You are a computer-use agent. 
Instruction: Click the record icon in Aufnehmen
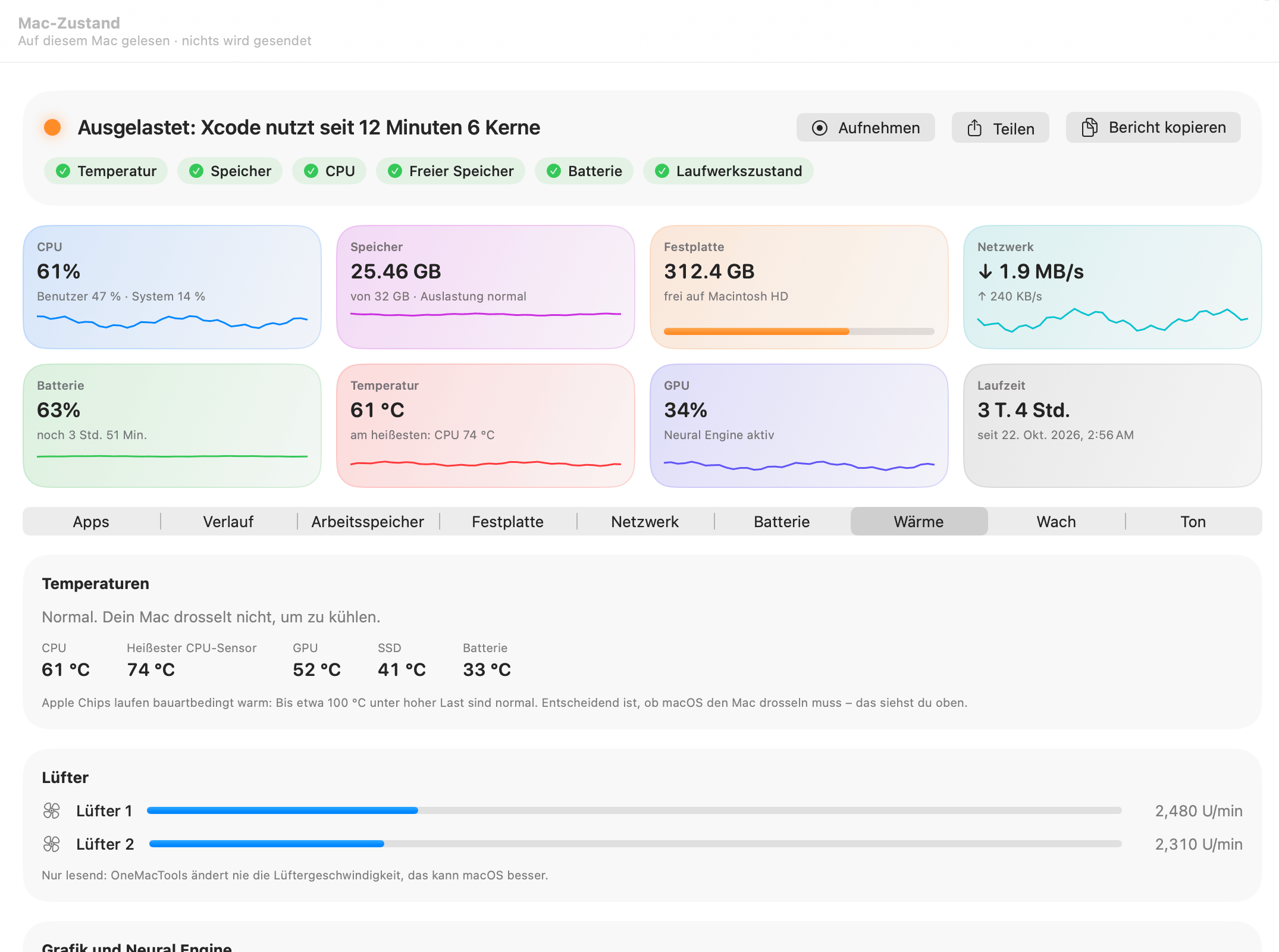(x=819, y=128)
